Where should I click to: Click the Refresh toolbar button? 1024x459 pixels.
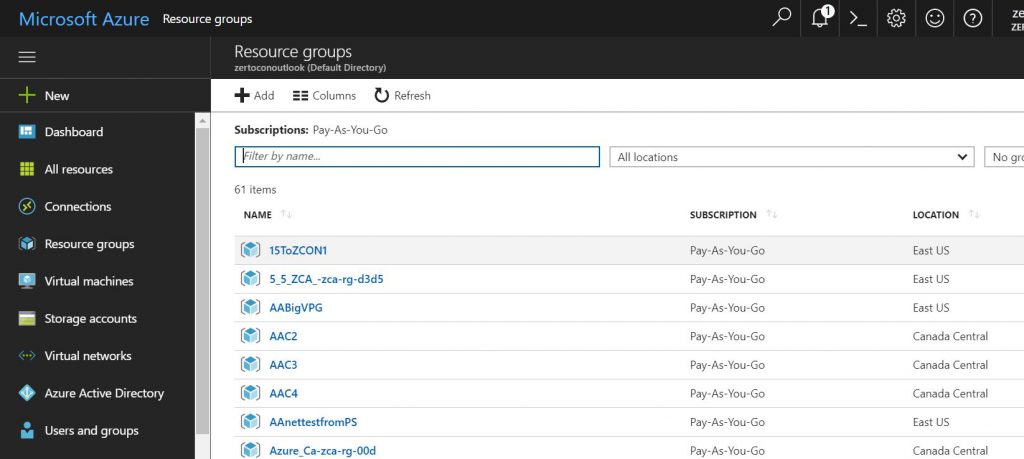(402, 95)
